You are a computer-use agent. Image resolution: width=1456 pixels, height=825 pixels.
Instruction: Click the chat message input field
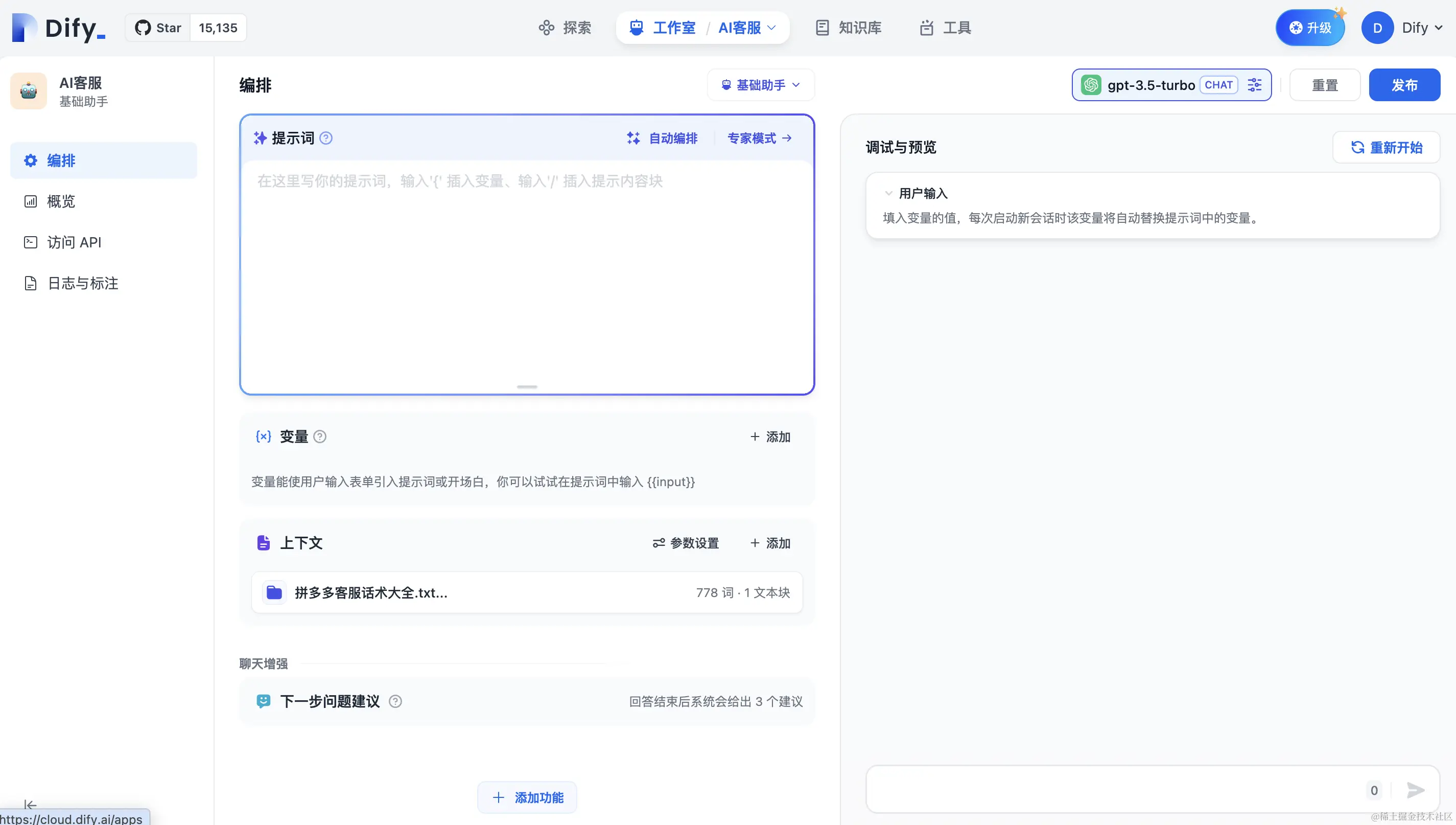pyautogui.click(x=1110, y=790)
